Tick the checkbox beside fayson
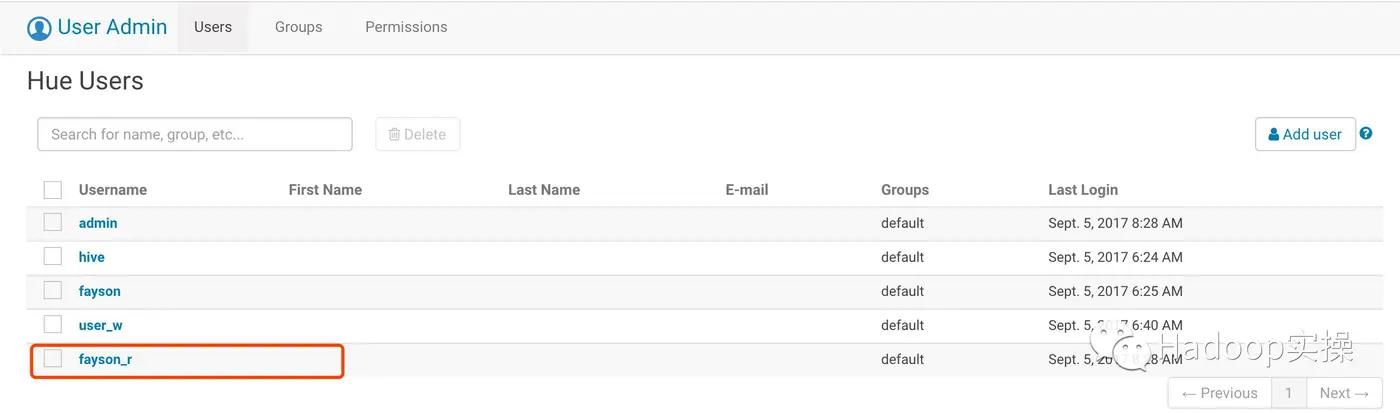The height and width of the screenshot is (413, 1400). coord(53,291)
